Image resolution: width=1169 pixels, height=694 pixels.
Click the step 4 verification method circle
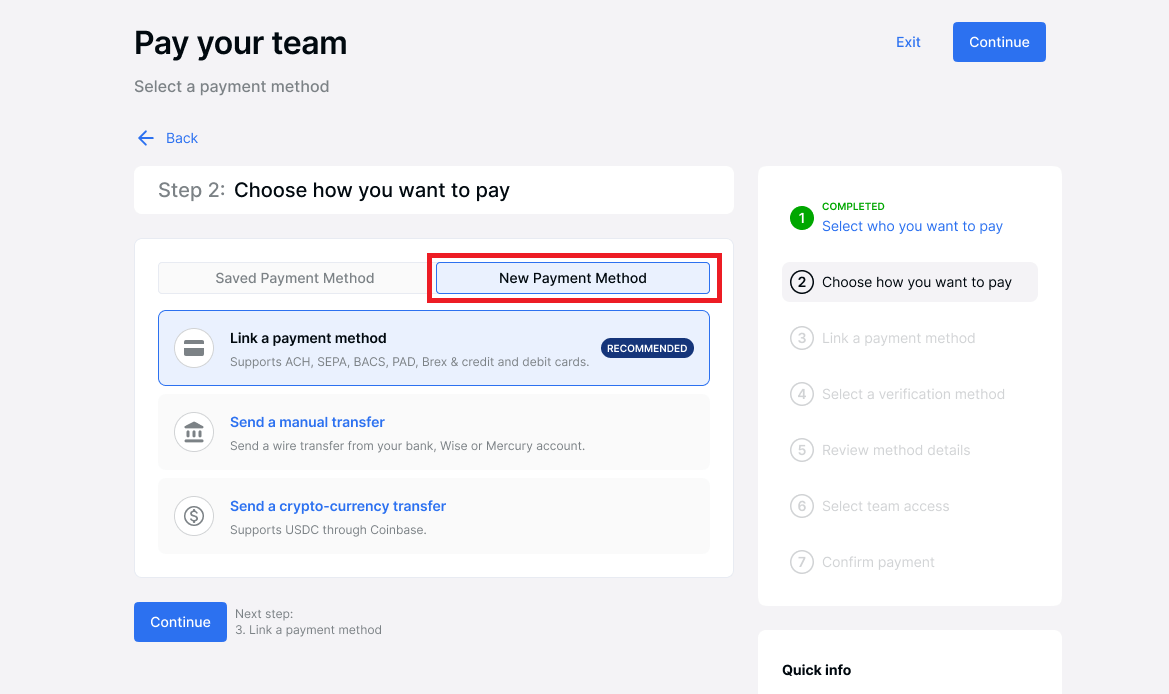tap(802, 394)
